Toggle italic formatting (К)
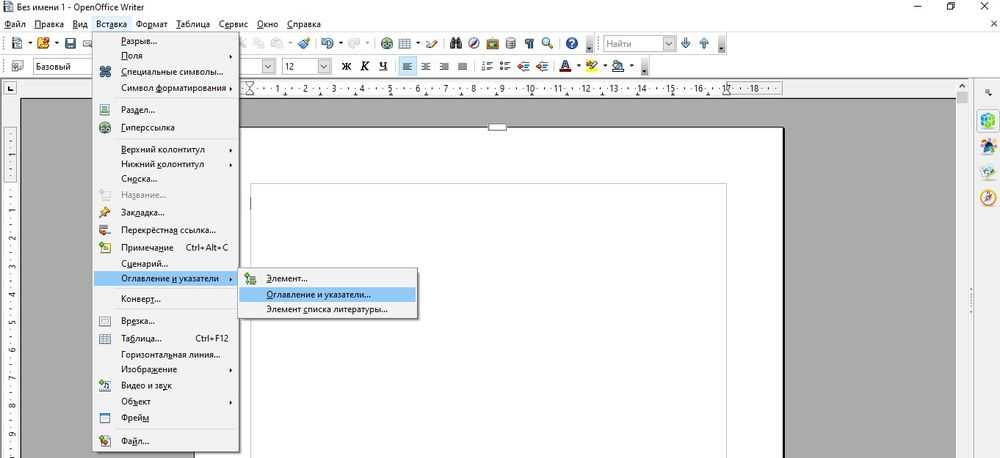Screen dimensions: 1000x458 (364, 67)
